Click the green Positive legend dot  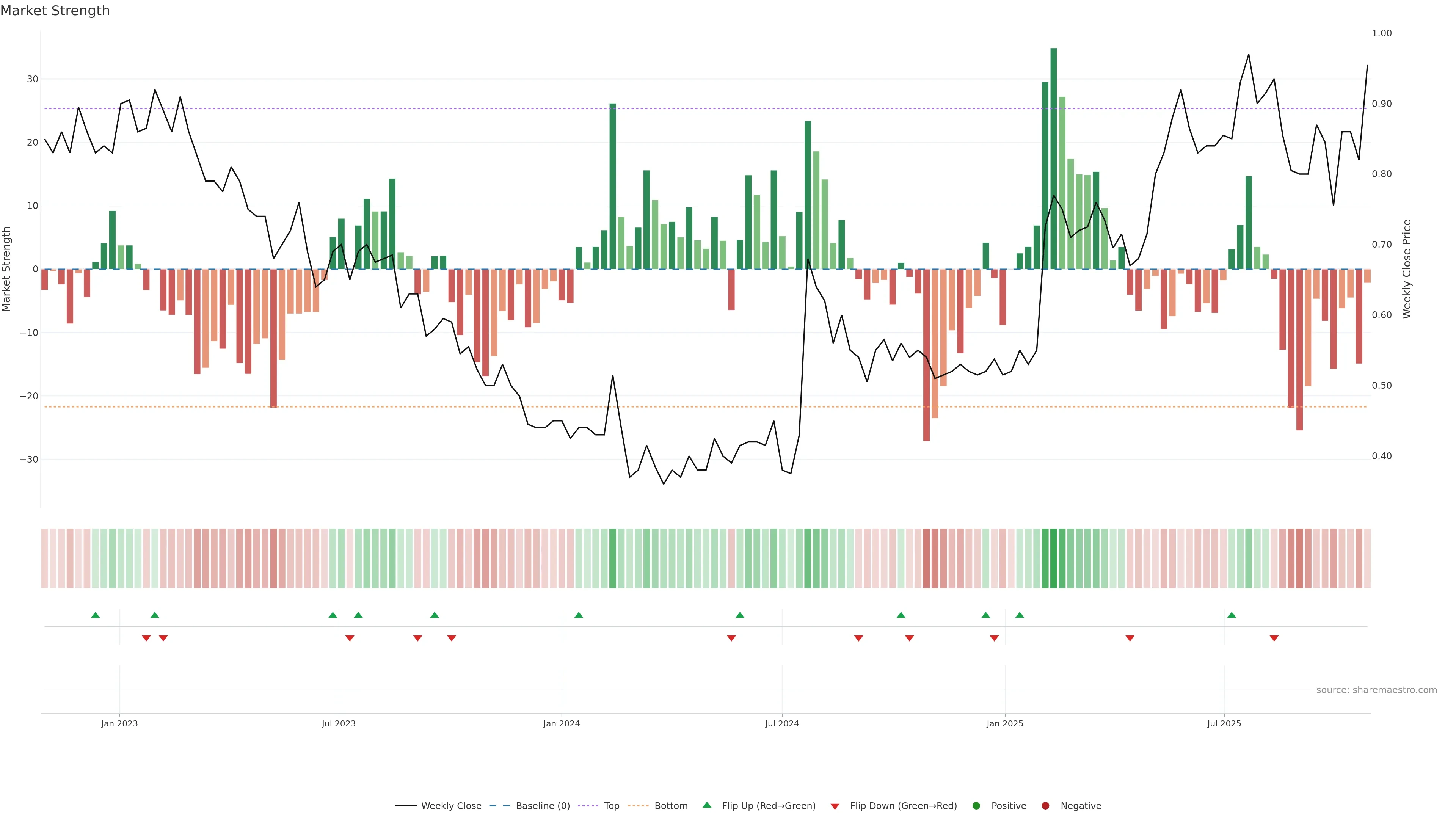click(976, 806)
